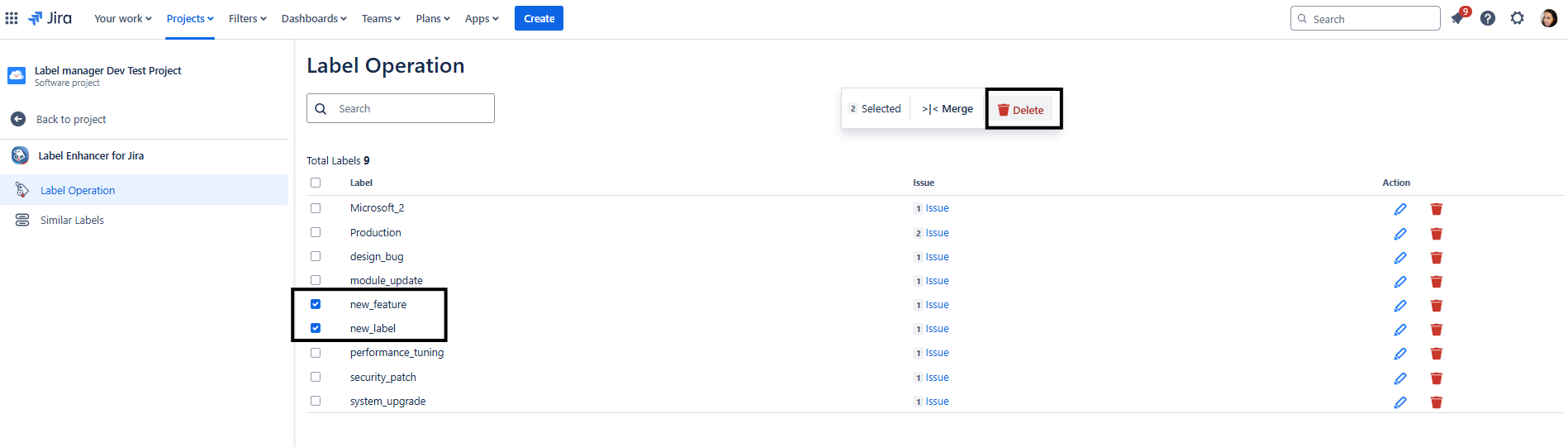Delete the Microsoft_2 label with the trash icon
1568x447 pixels.
pyautogui.click(x=1437, y=209)
